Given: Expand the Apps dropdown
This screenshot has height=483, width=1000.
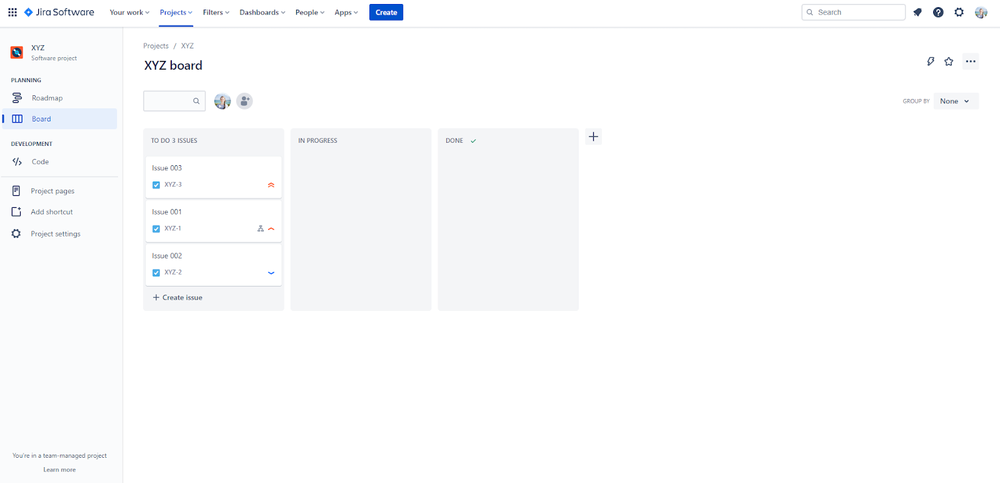Looking at the screenshot, I should tap(346, 12).
